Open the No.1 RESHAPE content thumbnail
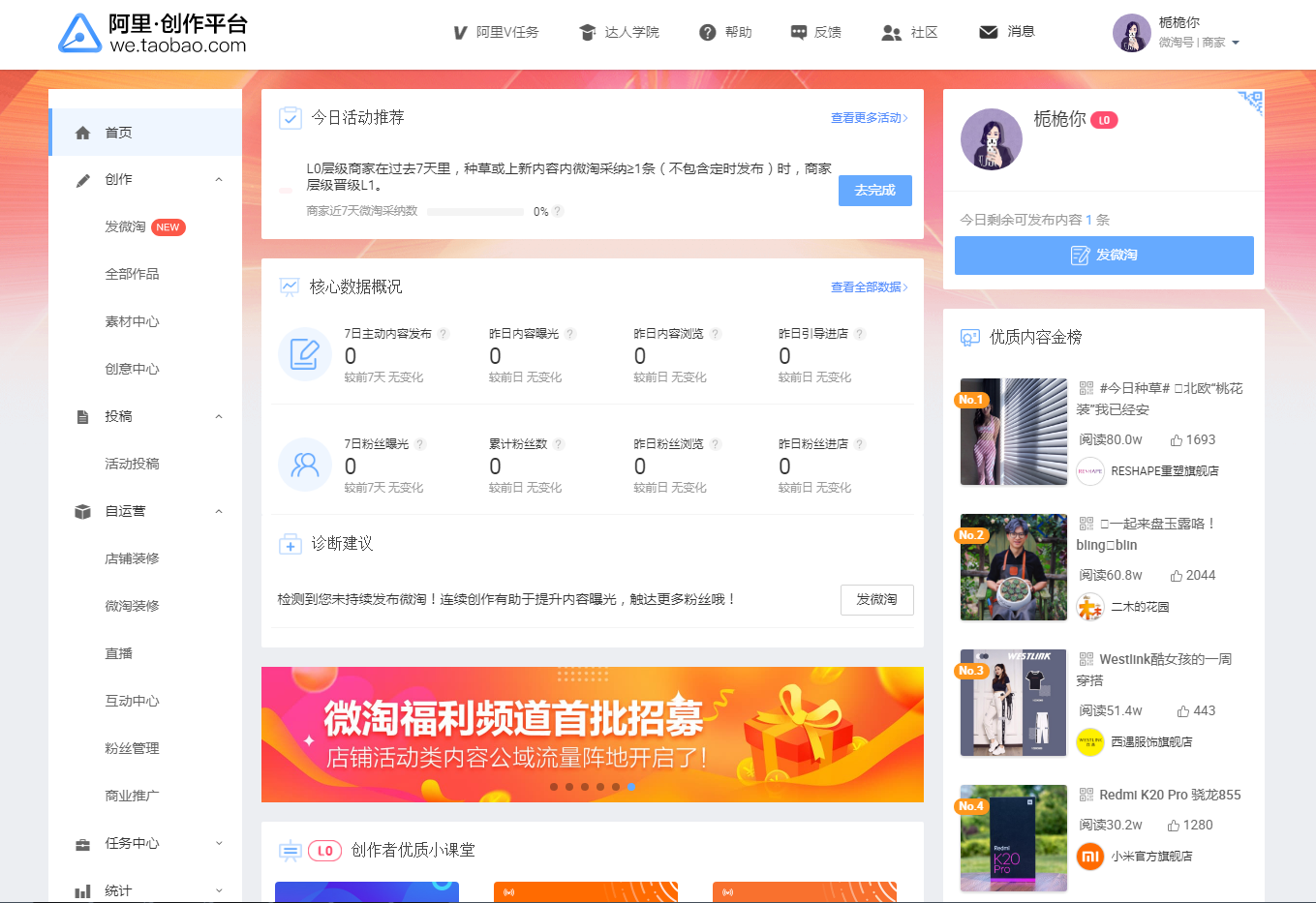The height and width of the screenshot is (903, 1316). pos(1013,432)
